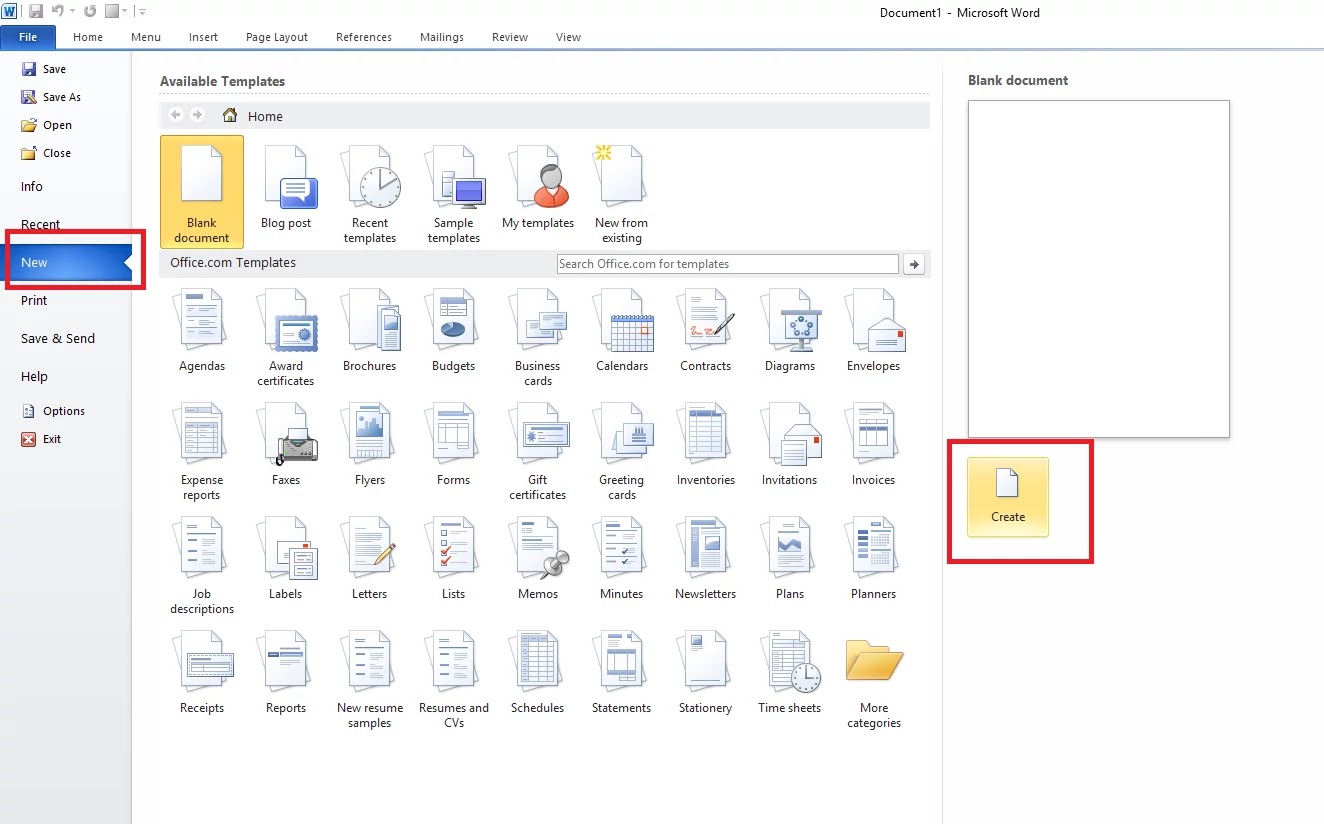This screenshot has height=824, width=1324.
Task: Switch to the Page Layout tab
Action: [277, 37]
